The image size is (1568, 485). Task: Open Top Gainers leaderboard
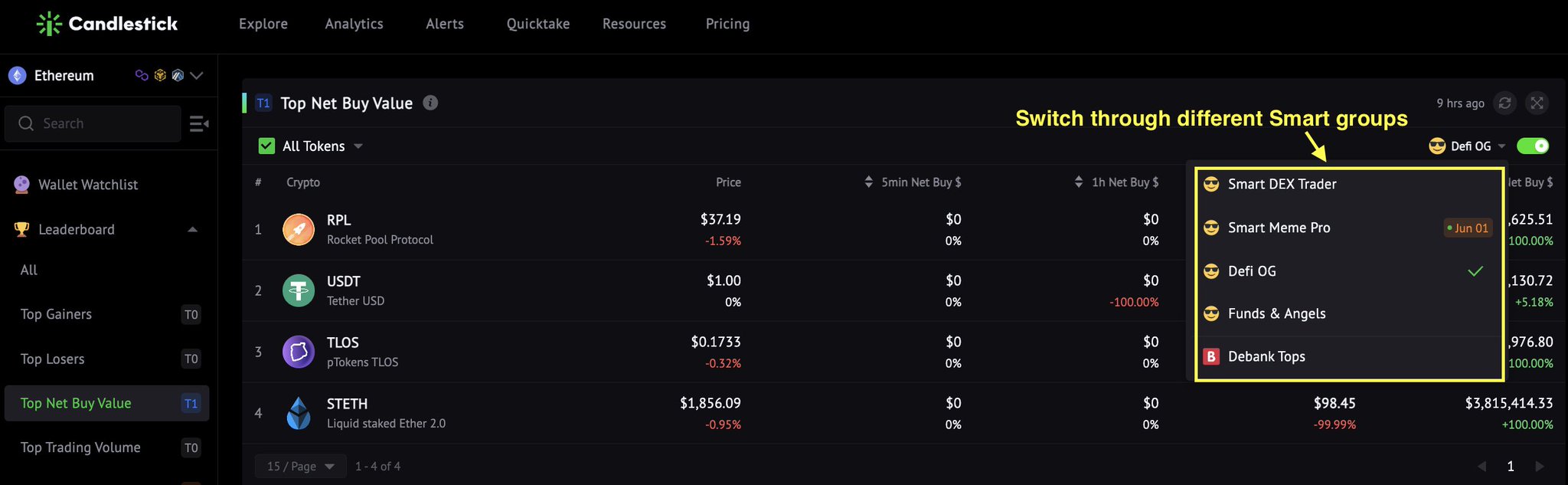click(56, 314)
